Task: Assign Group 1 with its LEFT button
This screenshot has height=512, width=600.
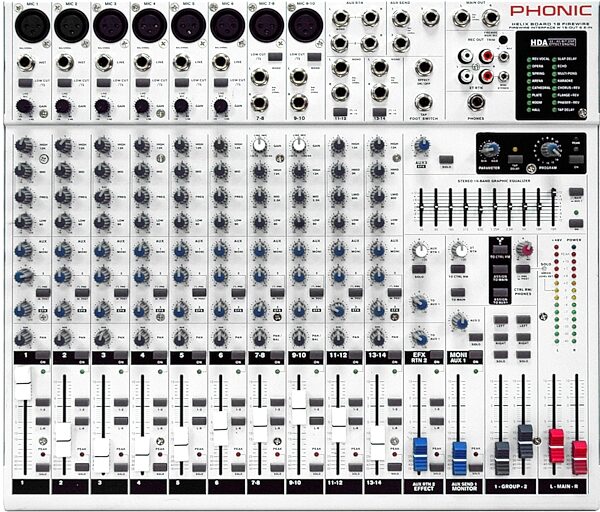Action: tap(501, 320)
